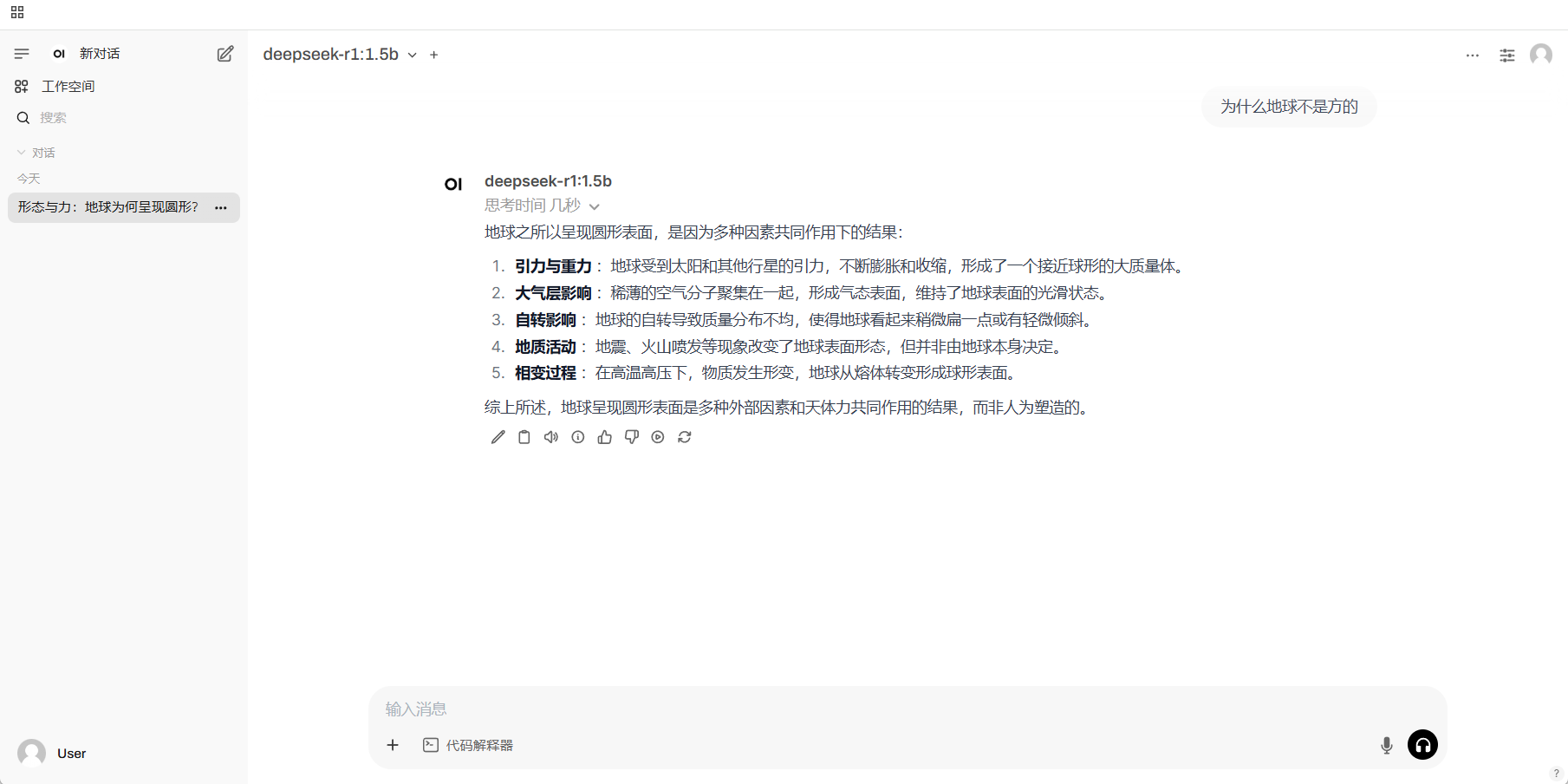Click the bold text 引力与重力
Screen dimensions: 1568x784
(553, 266)
